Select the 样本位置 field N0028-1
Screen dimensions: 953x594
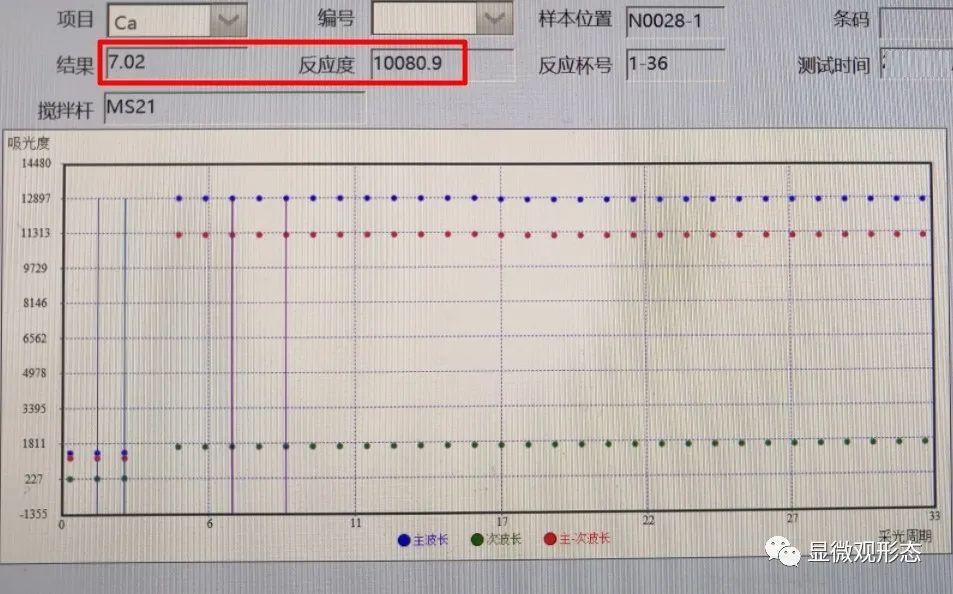(675, 21)
